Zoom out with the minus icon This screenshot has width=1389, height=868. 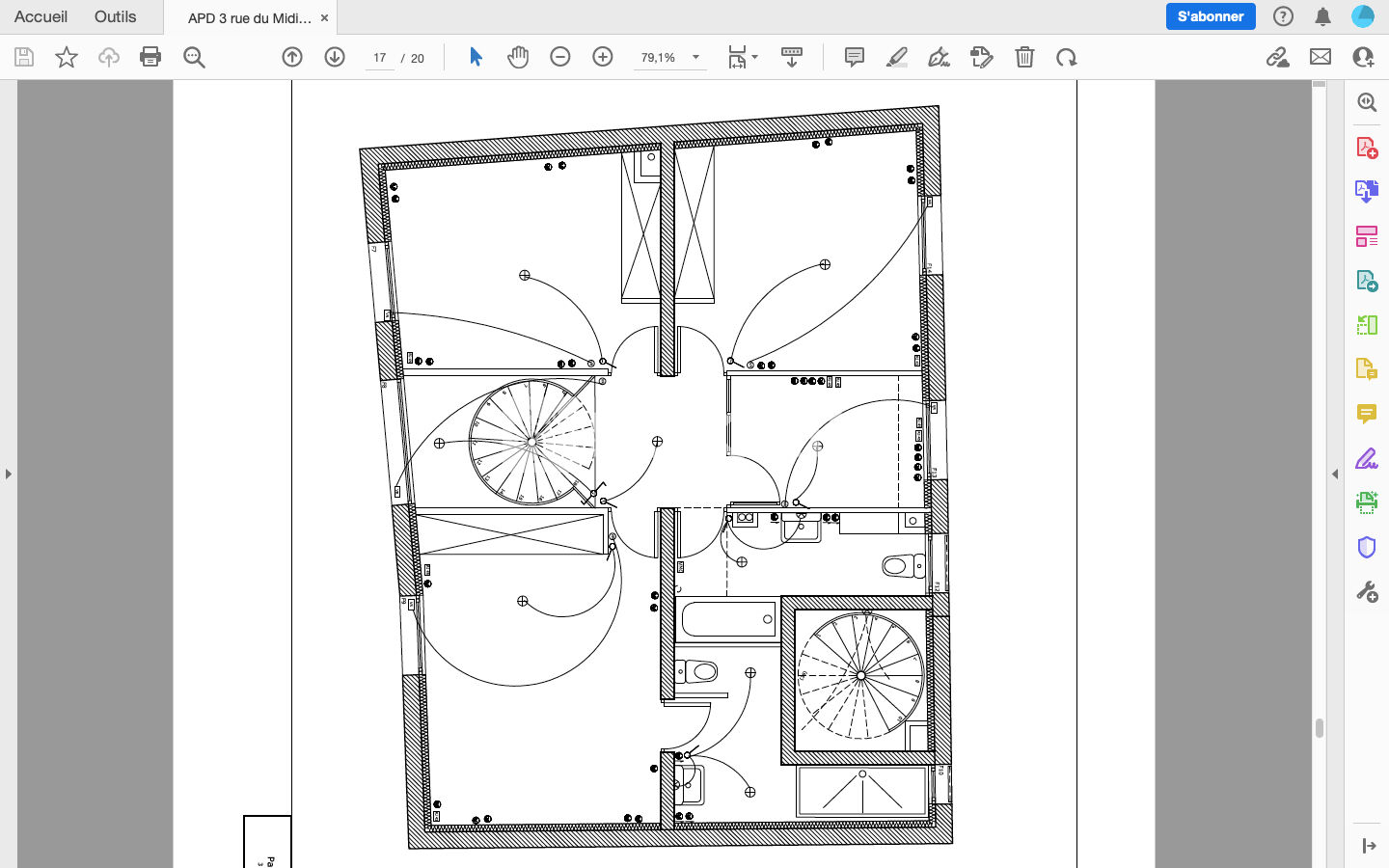[560, 57]
